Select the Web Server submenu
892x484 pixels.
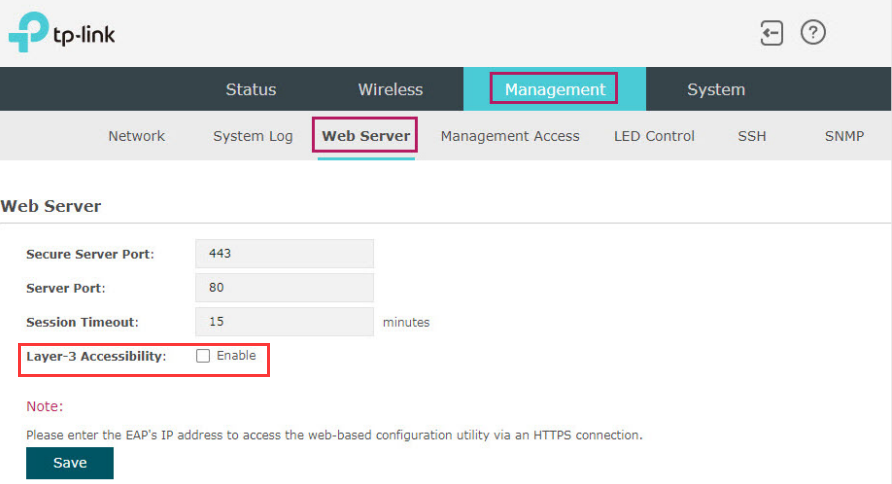pyautogui.click(x=366, y=136)
